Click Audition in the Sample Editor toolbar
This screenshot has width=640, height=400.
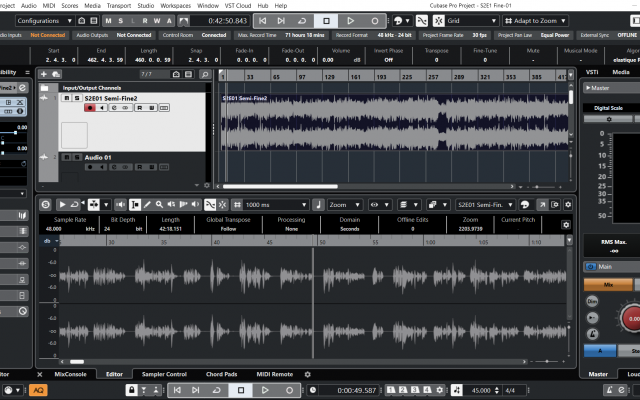tap(62, 204)
